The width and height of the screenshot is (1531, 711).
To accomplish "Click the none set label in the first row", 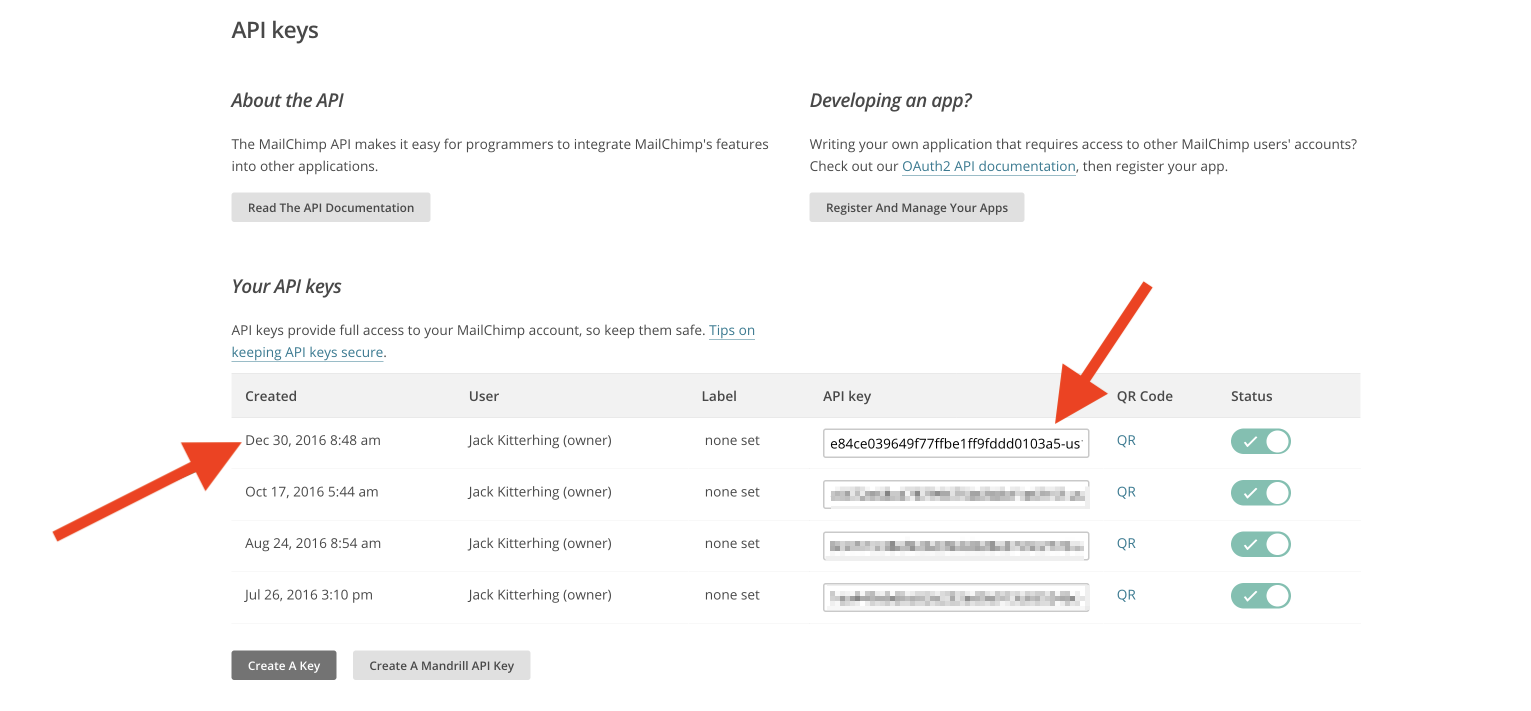I will point(732,440).
